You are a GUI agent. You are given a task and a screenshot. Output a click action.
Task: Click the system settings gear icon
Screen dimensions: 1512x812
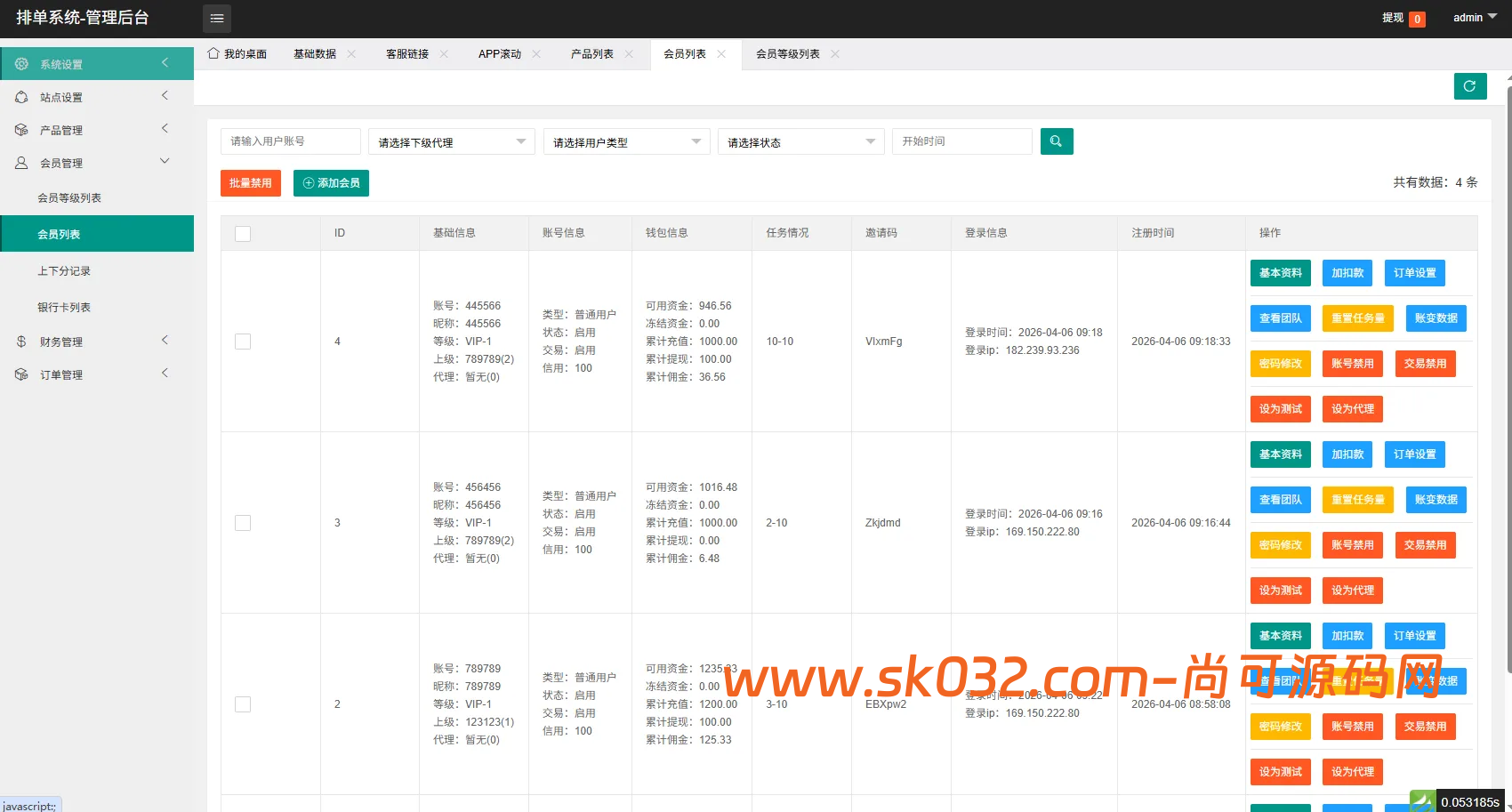(x=21, y=64)
